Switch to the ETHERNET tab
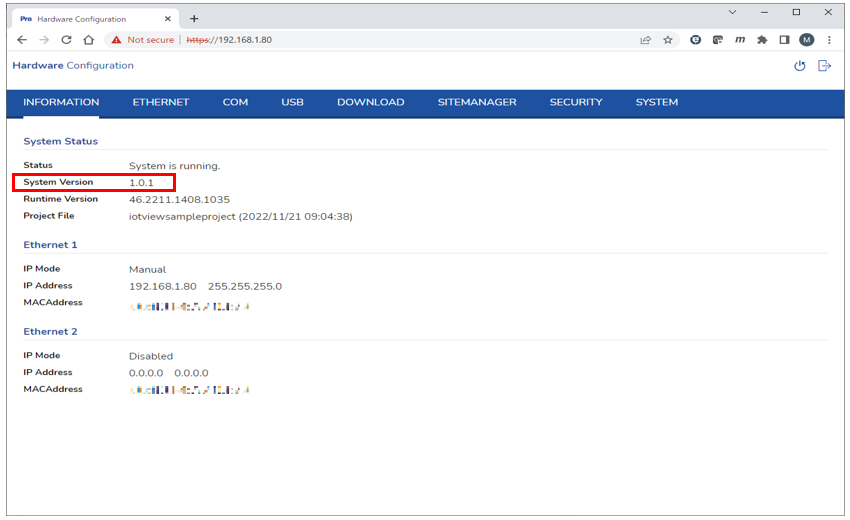850x520 pixels. tap(161, 102)
